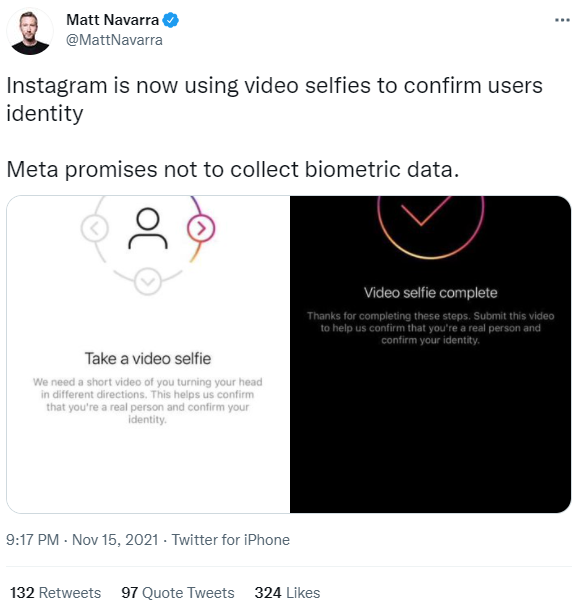Click the person silhouette icon
The height and width of the screenshot is (612, 582).
[148, 229]
